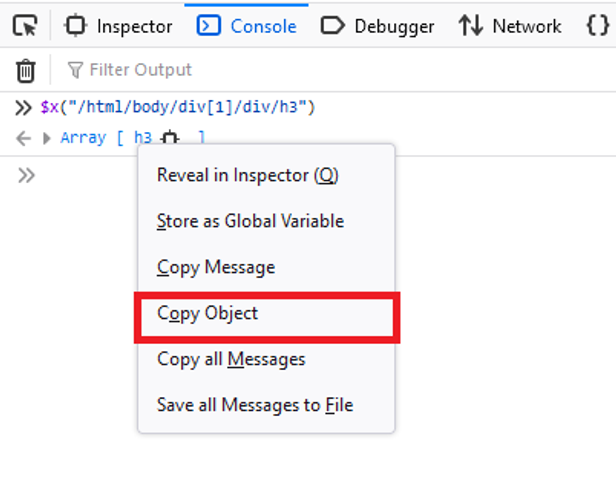Image resolution: width=616 pixels, height=498 pixels.
Task: Click Copy all Messages
Action: [x=231, y=359]
